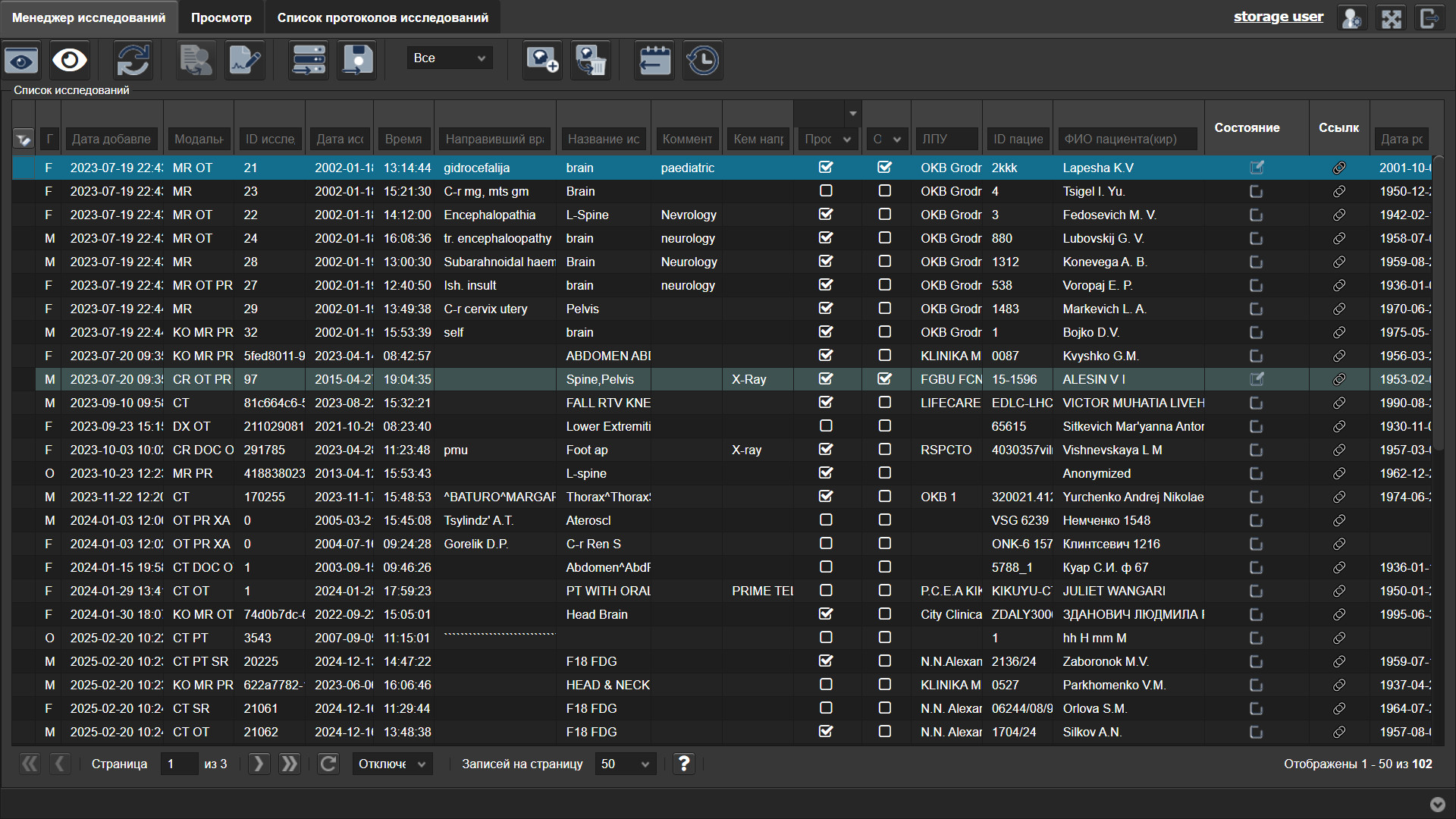This screenshot has height=819, width=1456.
Task: Click the logout icon
Action: tap(1430, 17)
